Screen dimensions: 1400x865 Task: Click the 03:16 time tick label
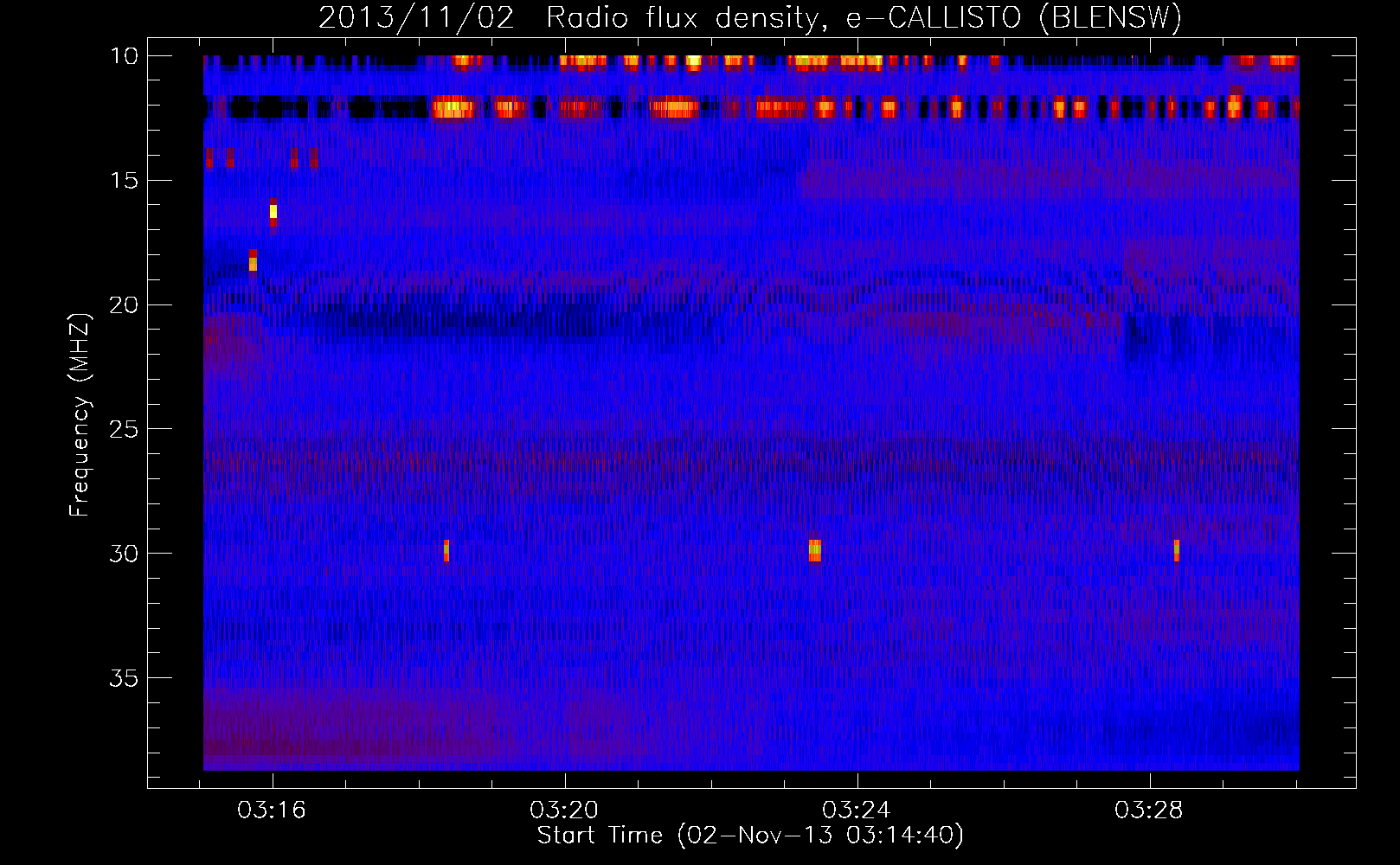pos(273,811)
